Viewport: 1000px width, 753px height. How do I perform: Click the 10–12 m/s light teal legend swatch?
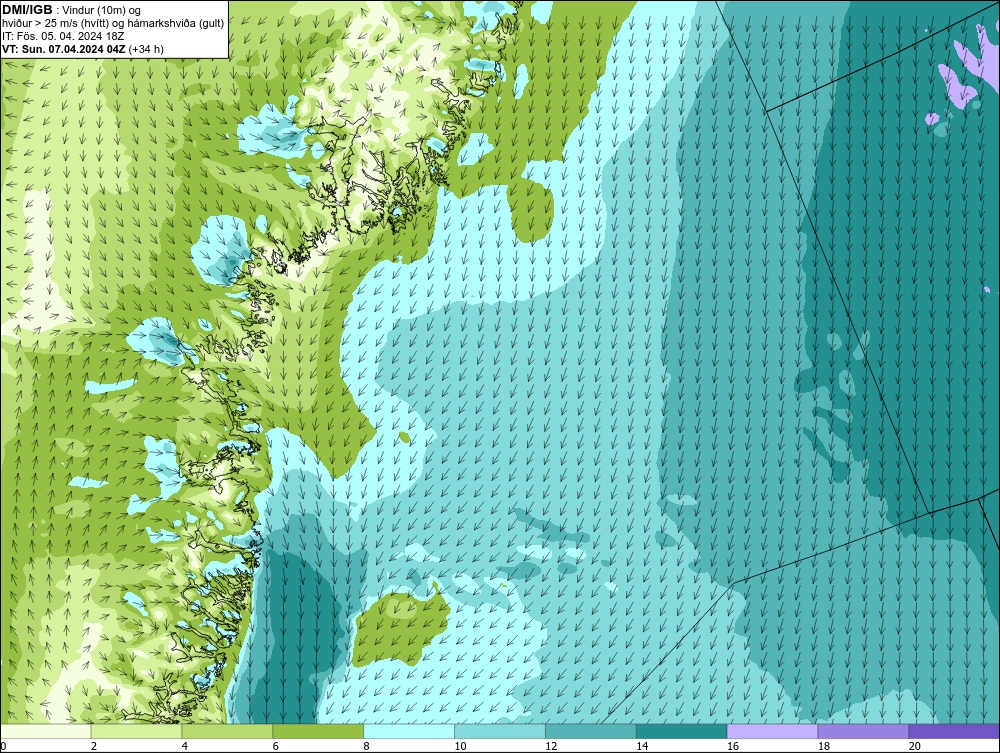pos(500,731)
